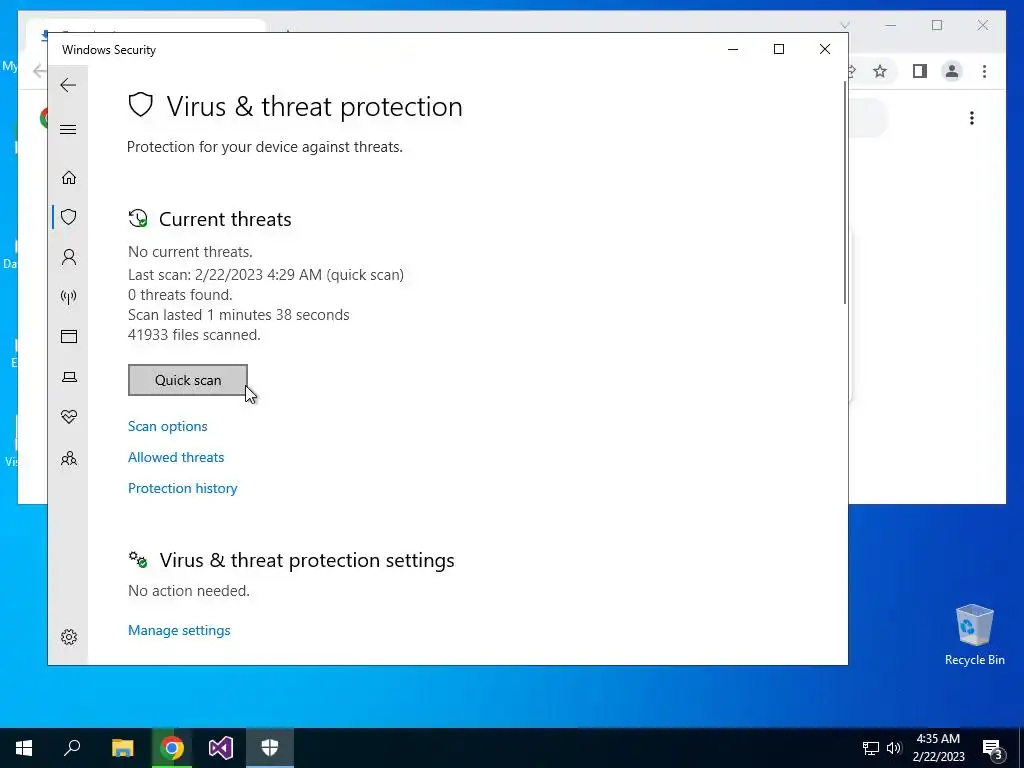This screenshot has width=1024, height=768.
Task: View Protection history link
Action: pyautogui.click(x=182, y=488)
